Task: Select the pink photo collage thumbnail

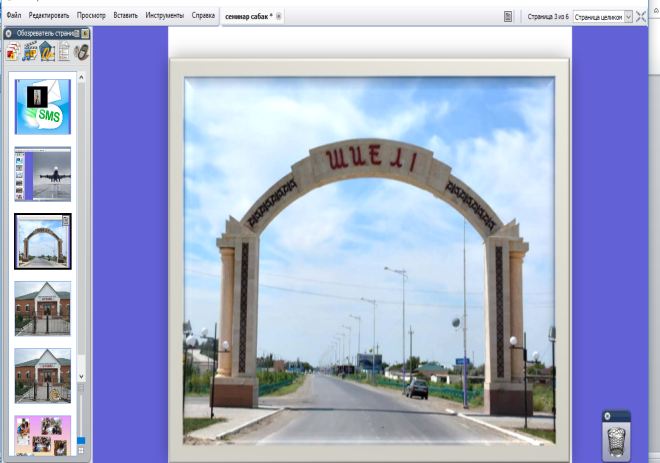Action: pos(43,436)
